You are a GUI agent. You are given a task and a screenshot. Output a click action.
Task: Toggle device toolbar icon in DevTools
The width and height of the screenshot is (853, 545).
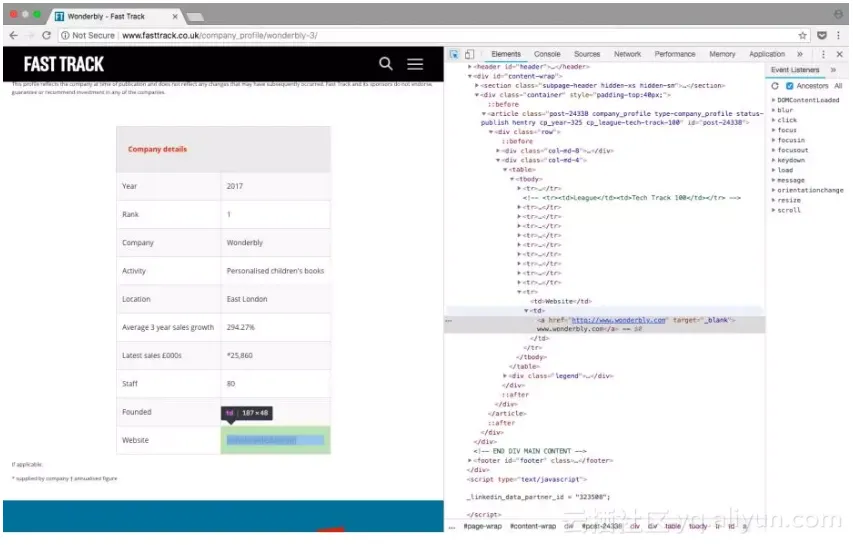click(469, 54)
